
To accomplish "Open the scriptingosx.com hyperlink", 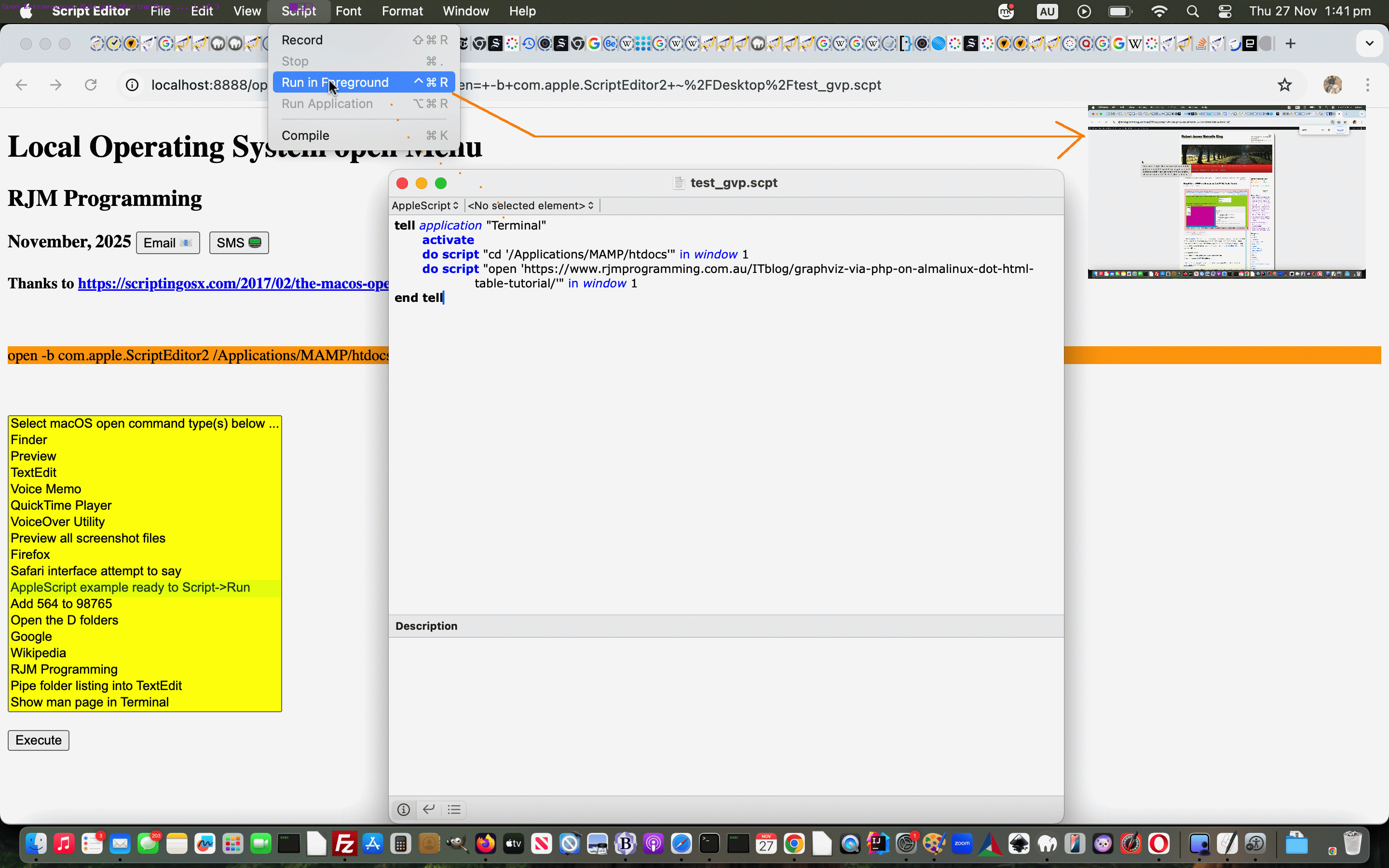I will click(233, 283).
